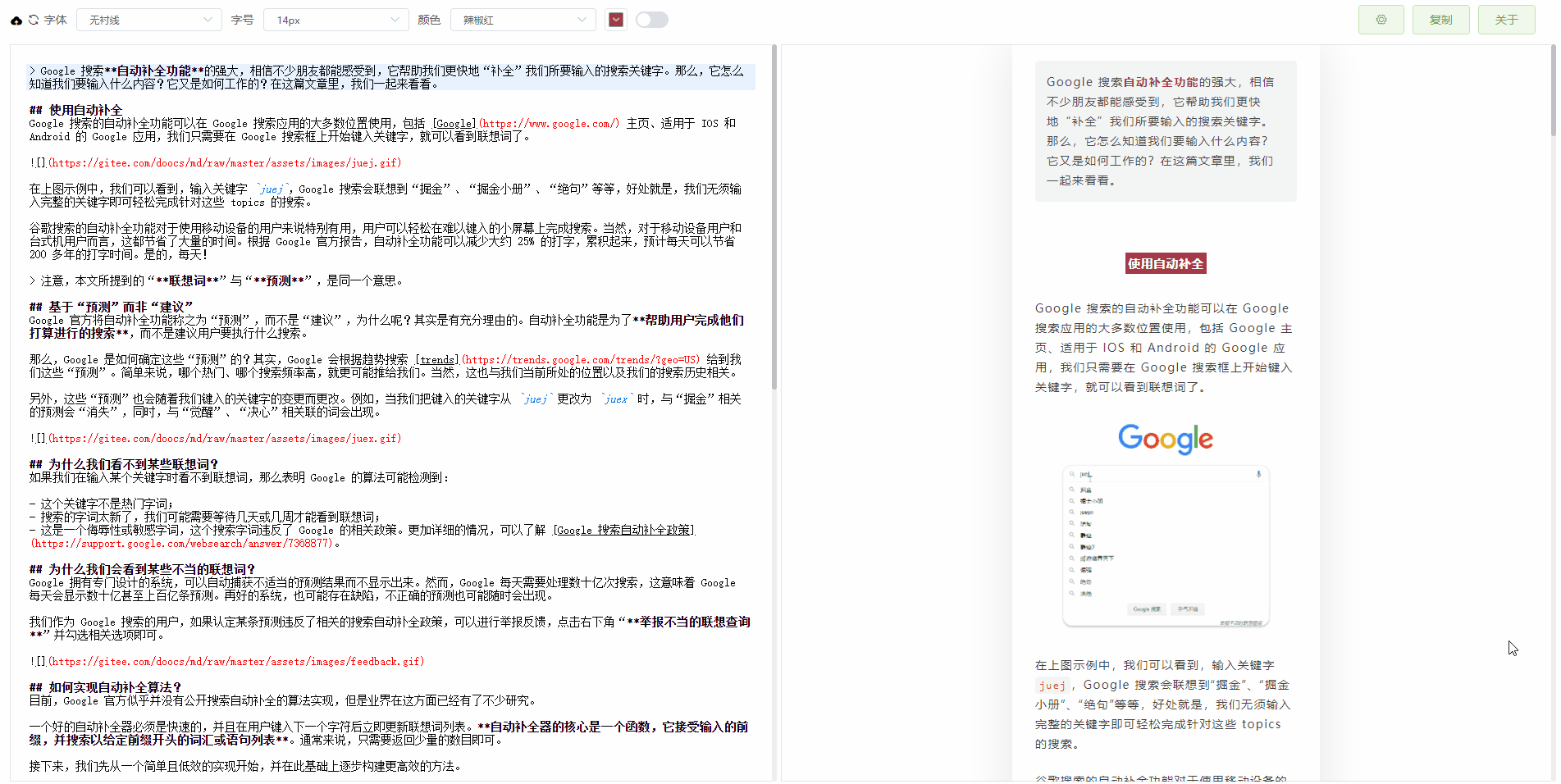Open the settings gear button
This screenshot has height=784, width=1561.
pos(1381,20)
